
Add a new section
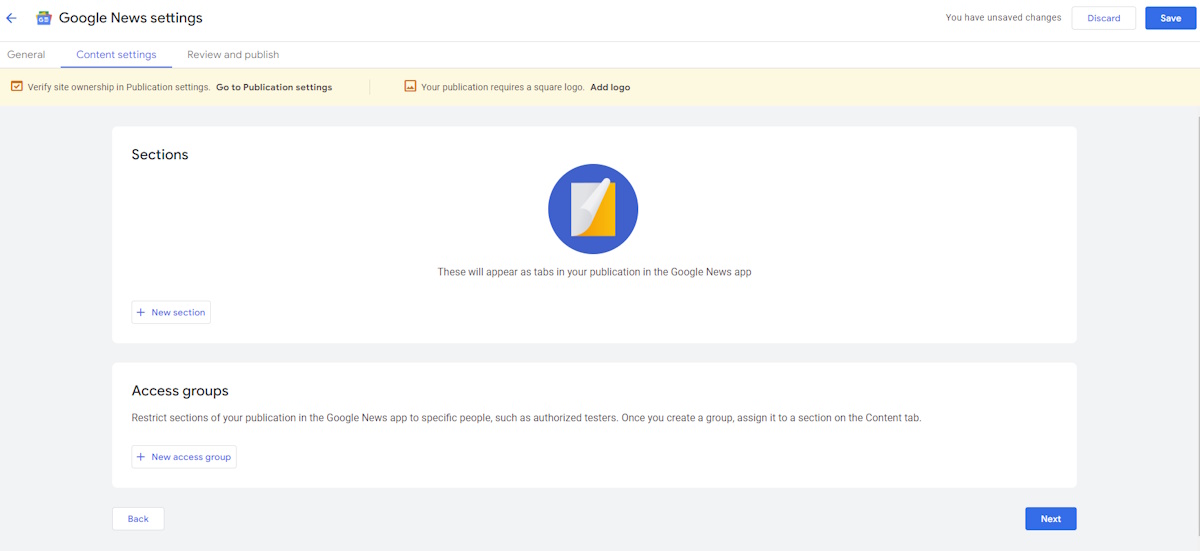pos(171,313)
